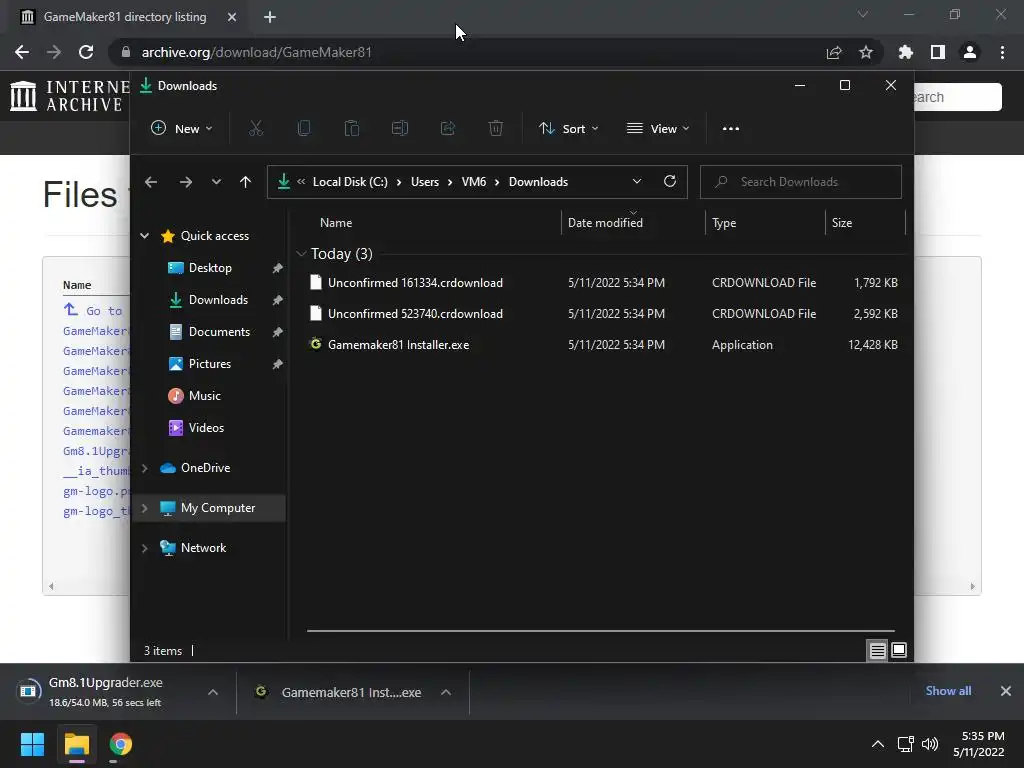Bookmark this page with the star icon
1024x768 pixels.
click(x=866, y=52)
